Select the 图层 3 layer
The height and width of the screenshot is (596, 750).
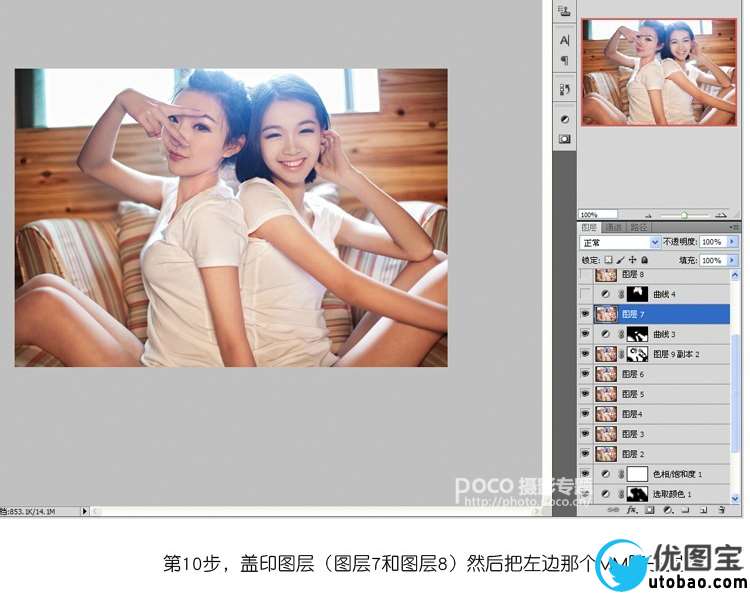(x=662, y=434)
